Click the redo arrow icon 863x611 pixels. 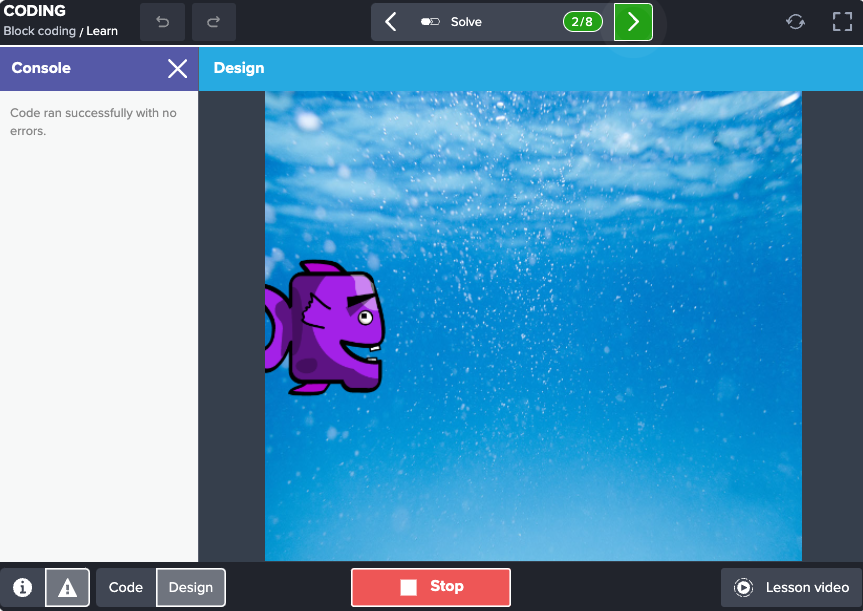tap(213, 20)
